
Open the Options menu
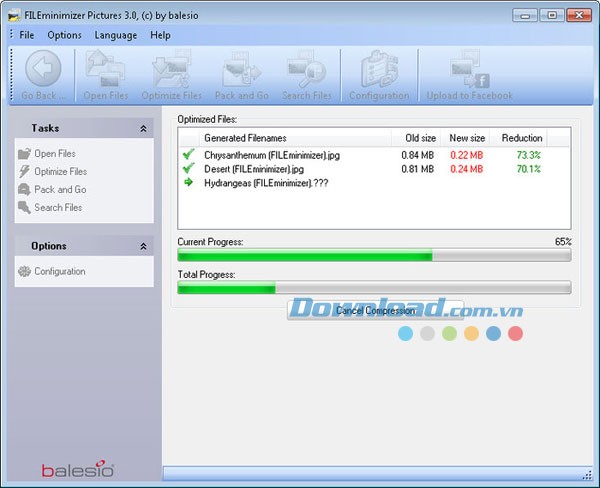64,35
